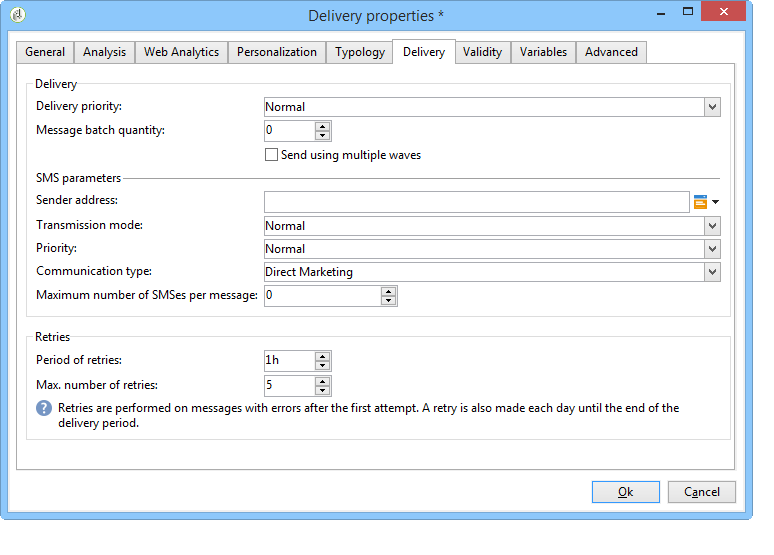
Task: Click the help question mark icon
Action: click(x=45, y=408)
